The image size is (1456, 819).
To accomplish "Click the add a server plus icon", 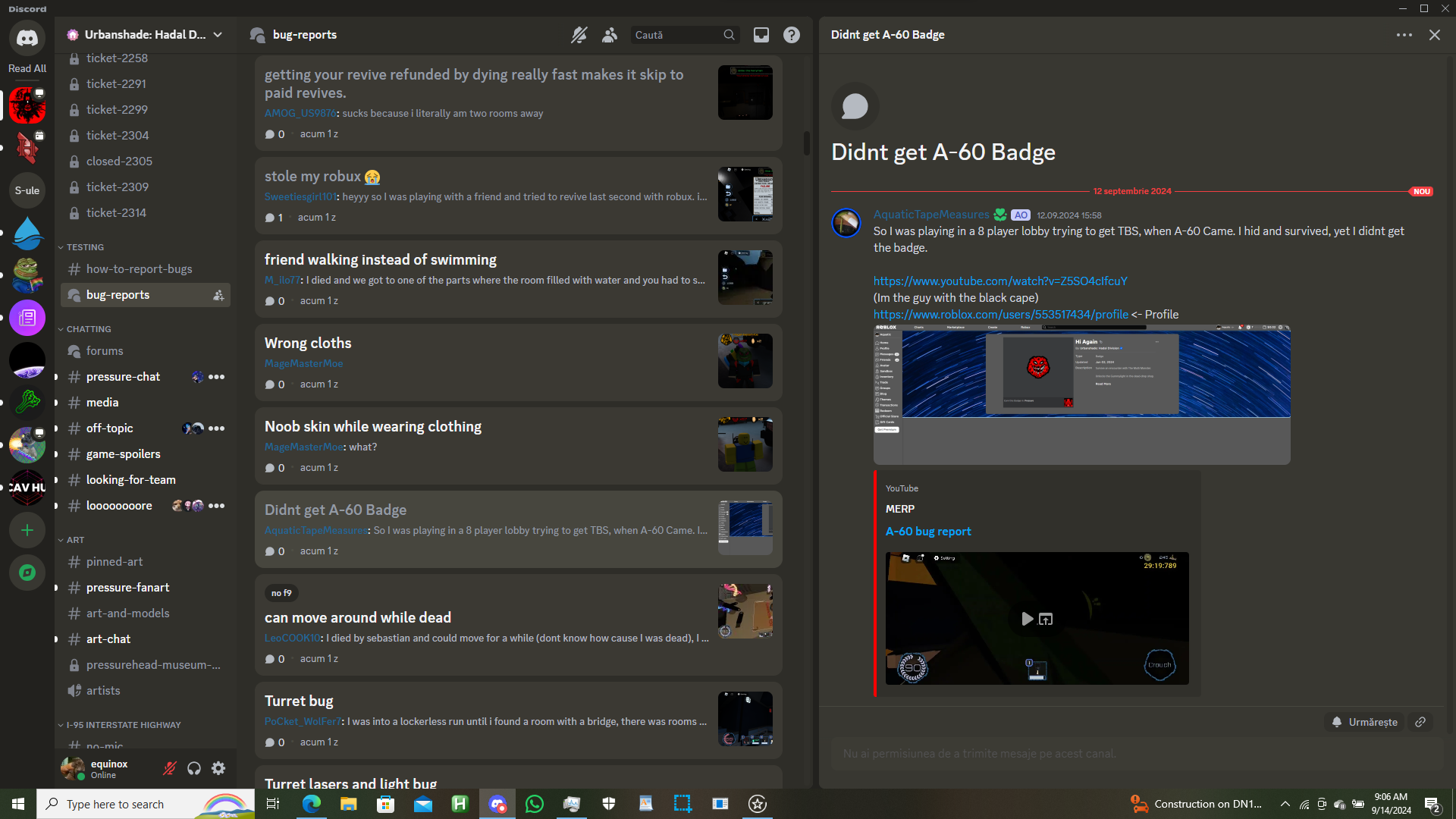I will click(x=27, y=530).
